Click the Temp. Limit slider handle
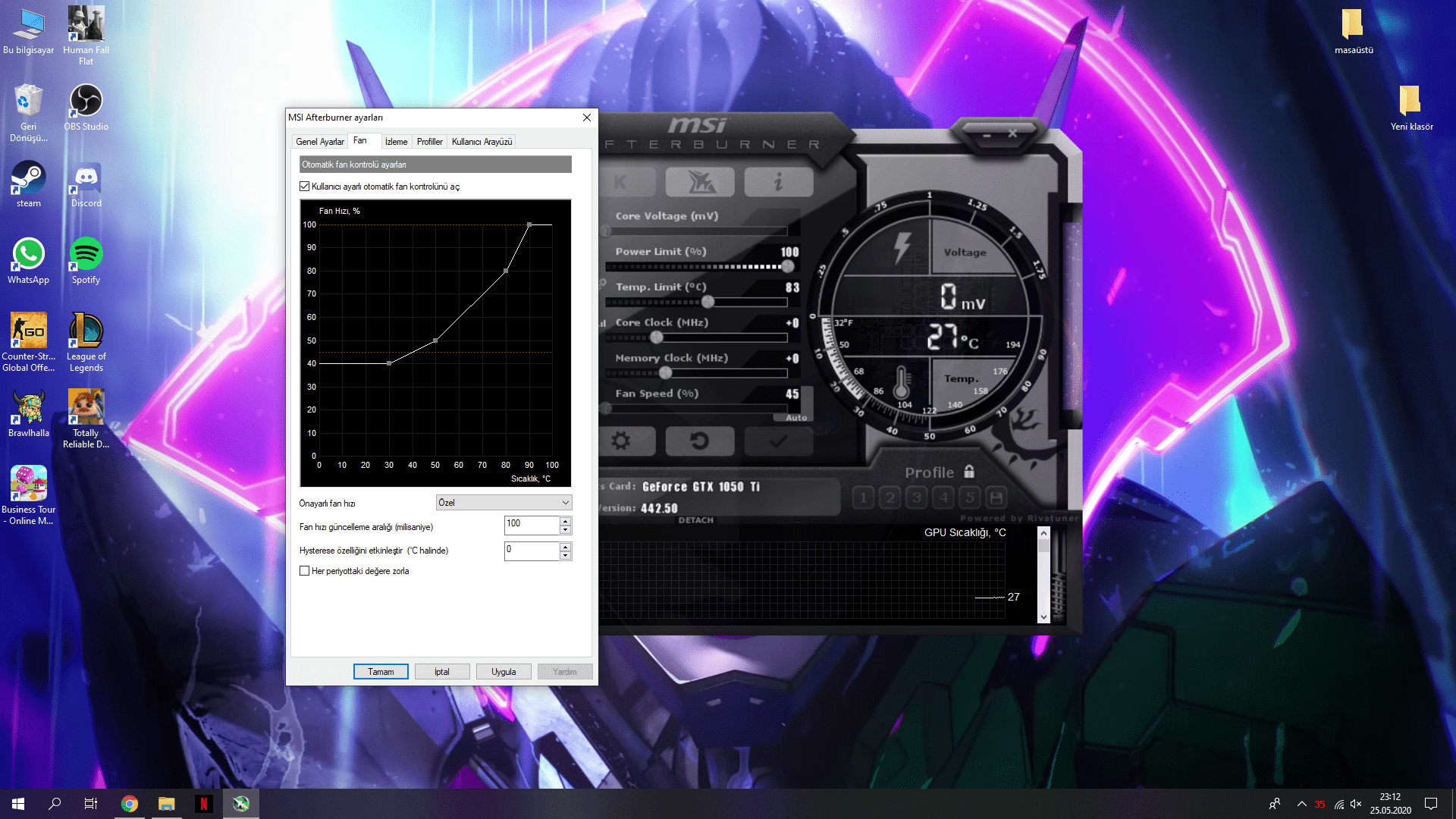 tap(708, 302)
